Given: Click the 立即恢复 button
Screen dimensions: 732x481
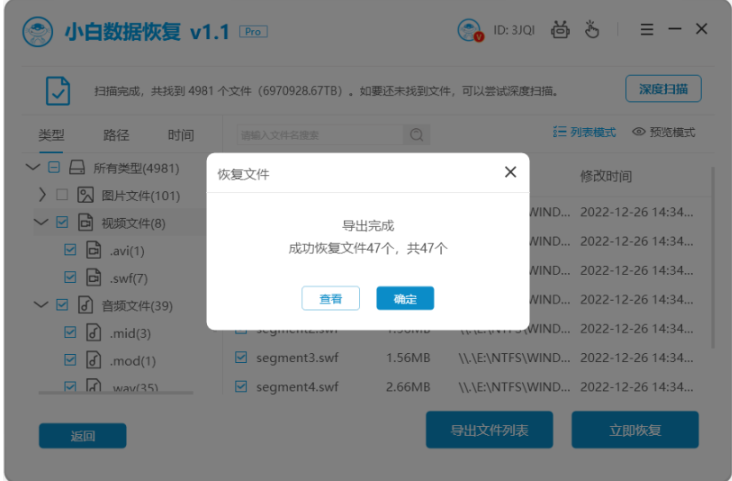Looking at the screenshot, I should click(x=635, y=430).
